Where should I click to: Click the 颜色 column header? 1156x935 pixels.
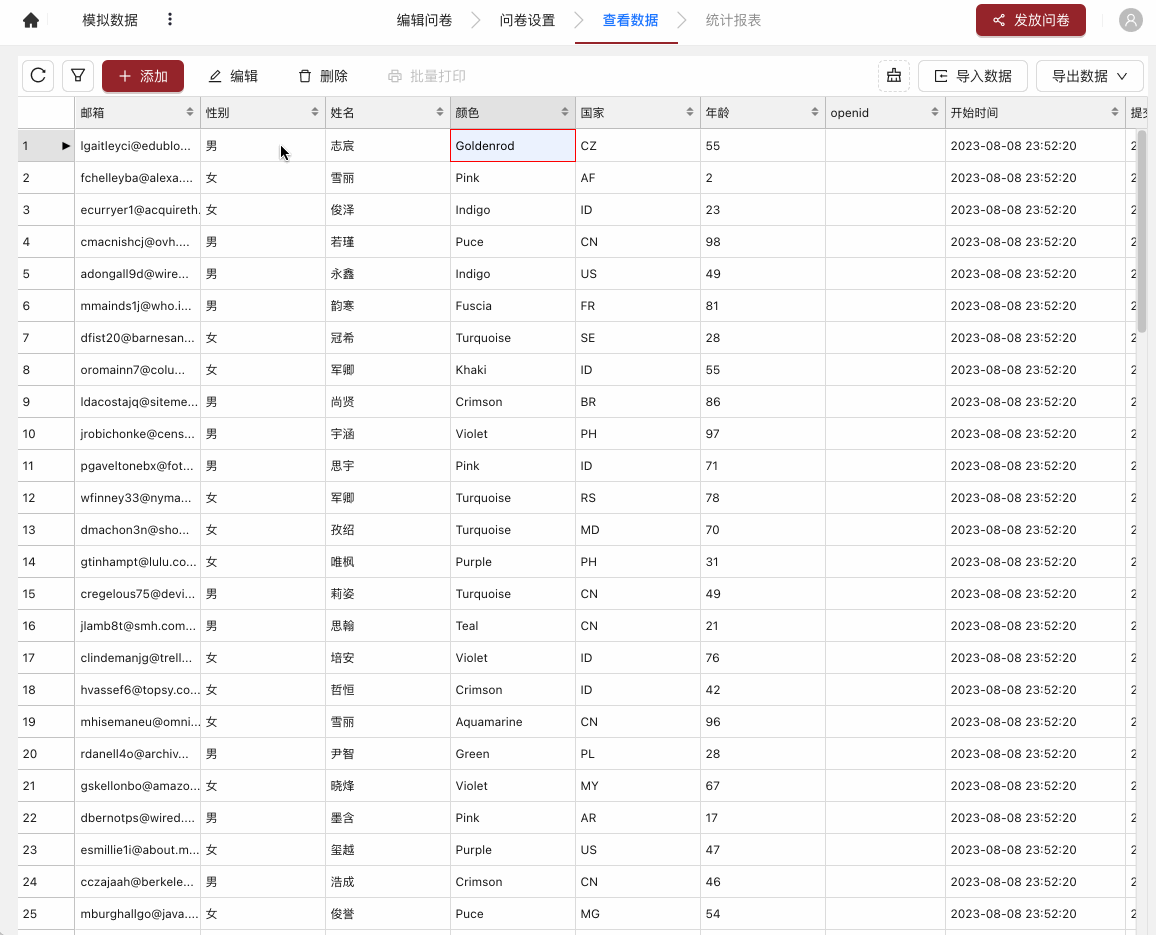(x=512, y=112)
